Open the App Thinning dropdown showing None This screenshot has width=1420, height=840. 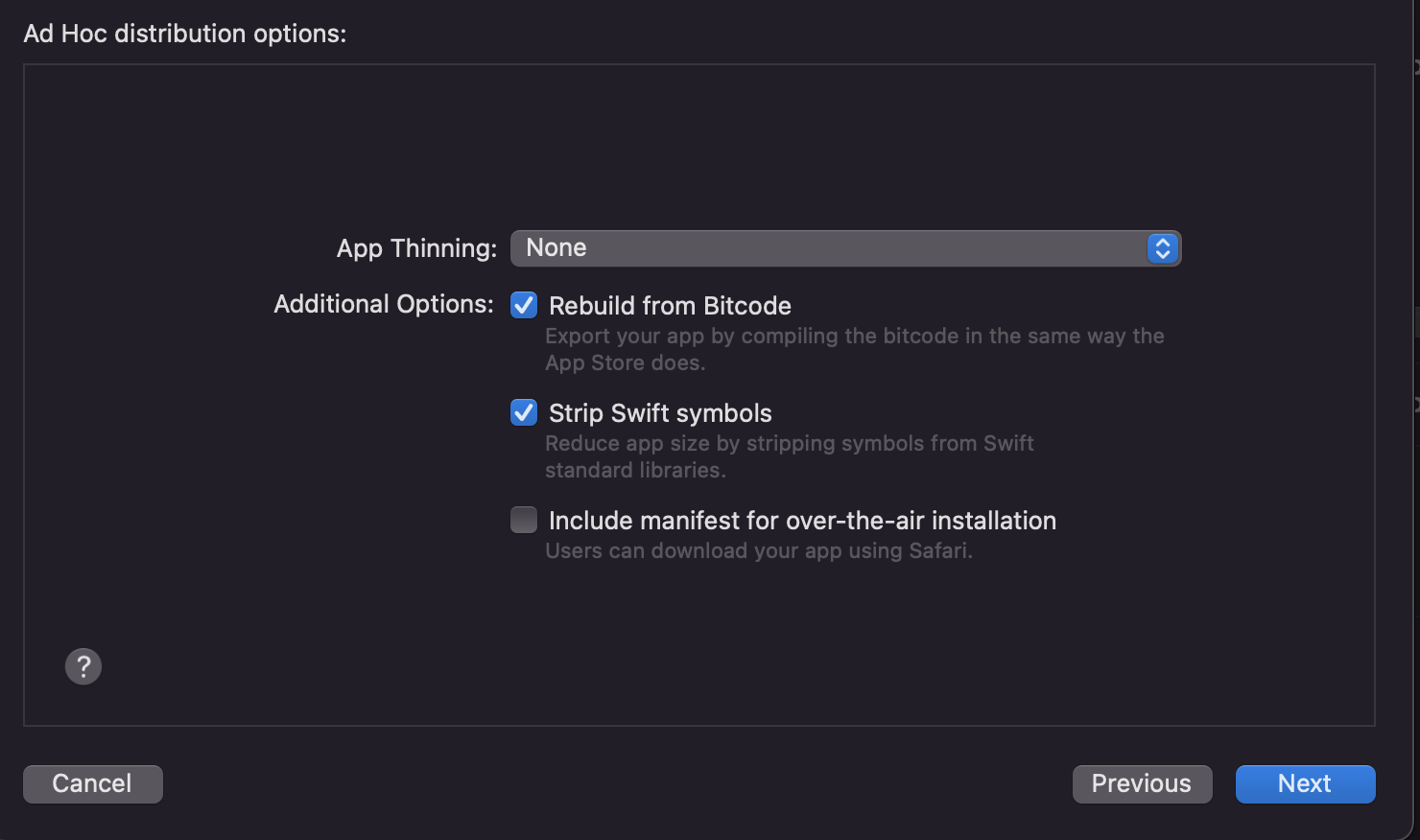click(844, 248)
